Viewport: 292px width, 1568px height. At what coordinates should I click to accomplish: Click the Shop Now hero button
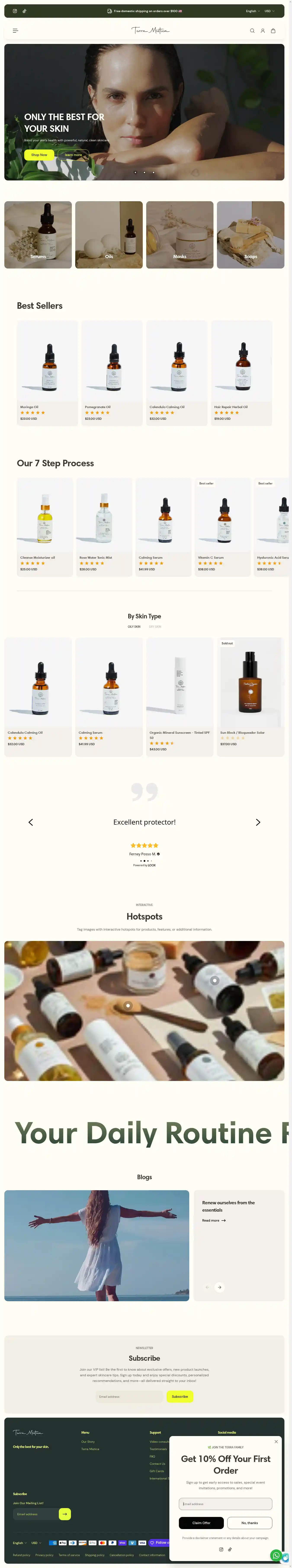click(x=39, y=155)
